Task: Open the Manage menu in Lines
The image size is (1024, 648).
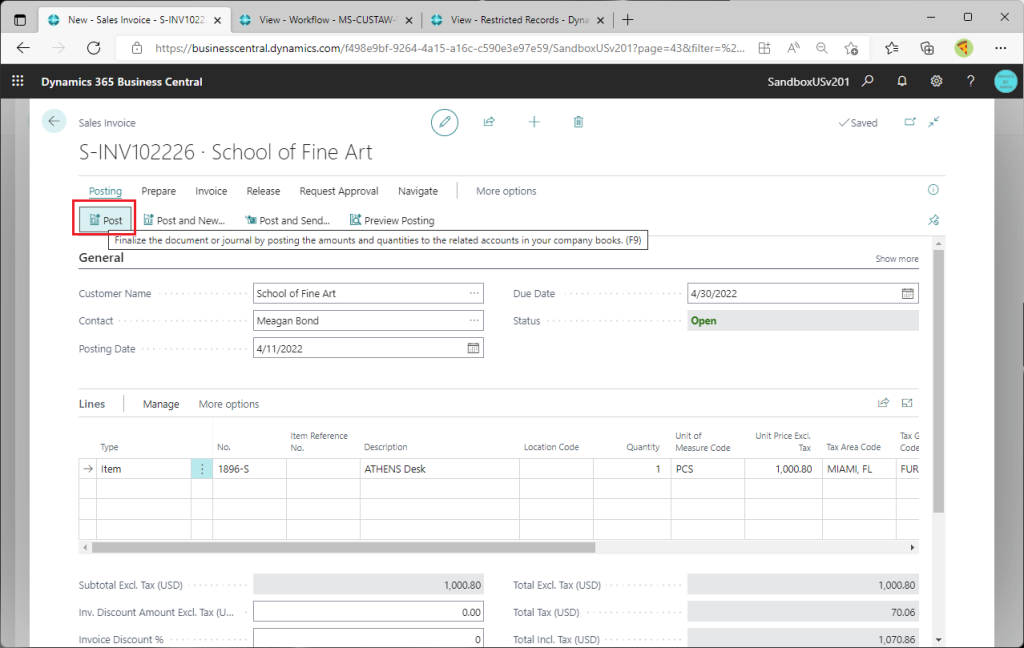Action: 161,404
